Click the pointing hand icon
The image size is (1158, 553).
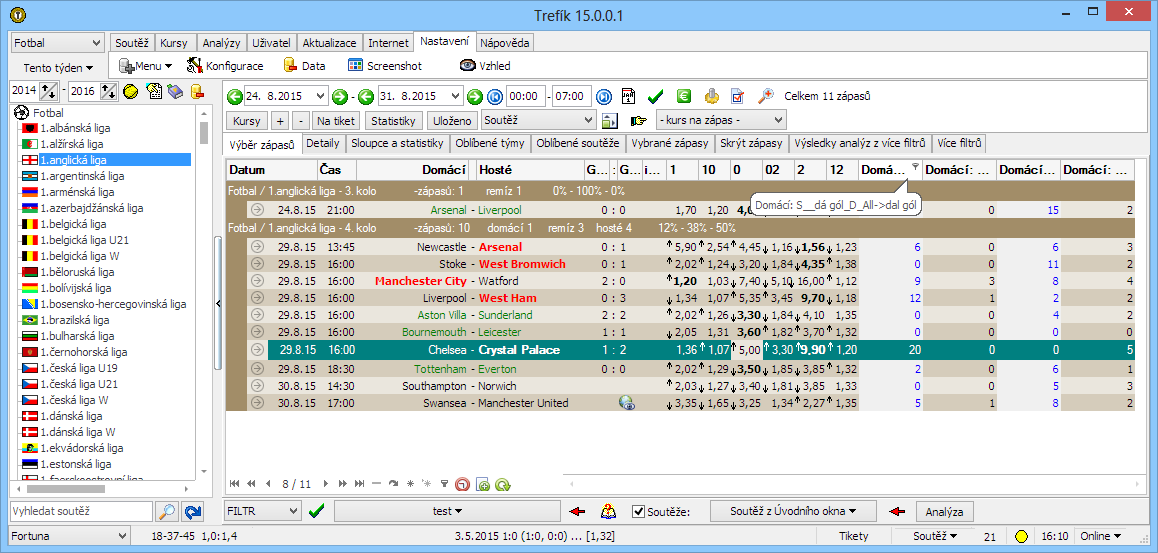pyautogui.click(x=638, y=121)
